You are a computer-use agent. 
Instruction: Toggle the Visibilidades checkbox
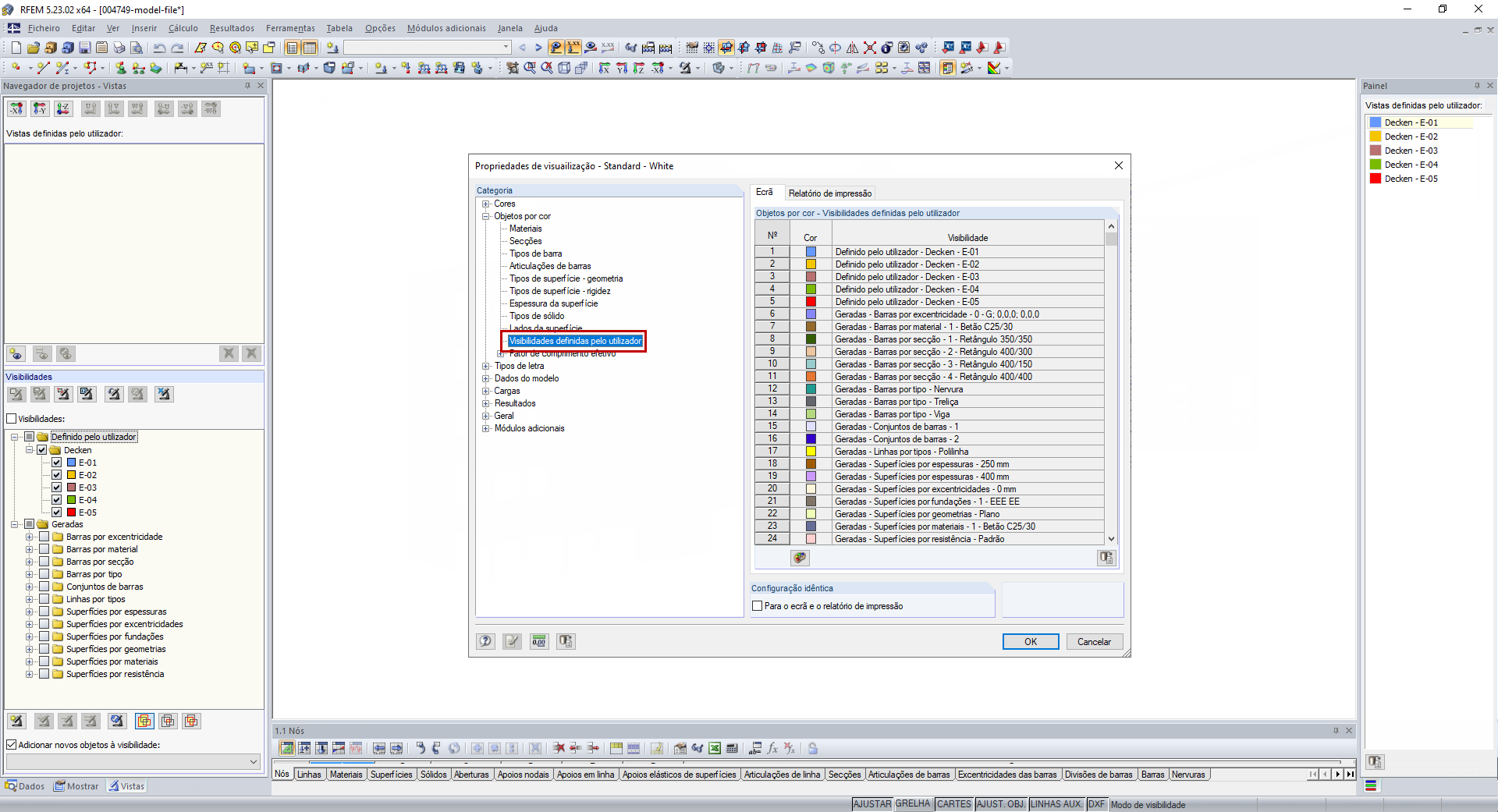[12, 419]
